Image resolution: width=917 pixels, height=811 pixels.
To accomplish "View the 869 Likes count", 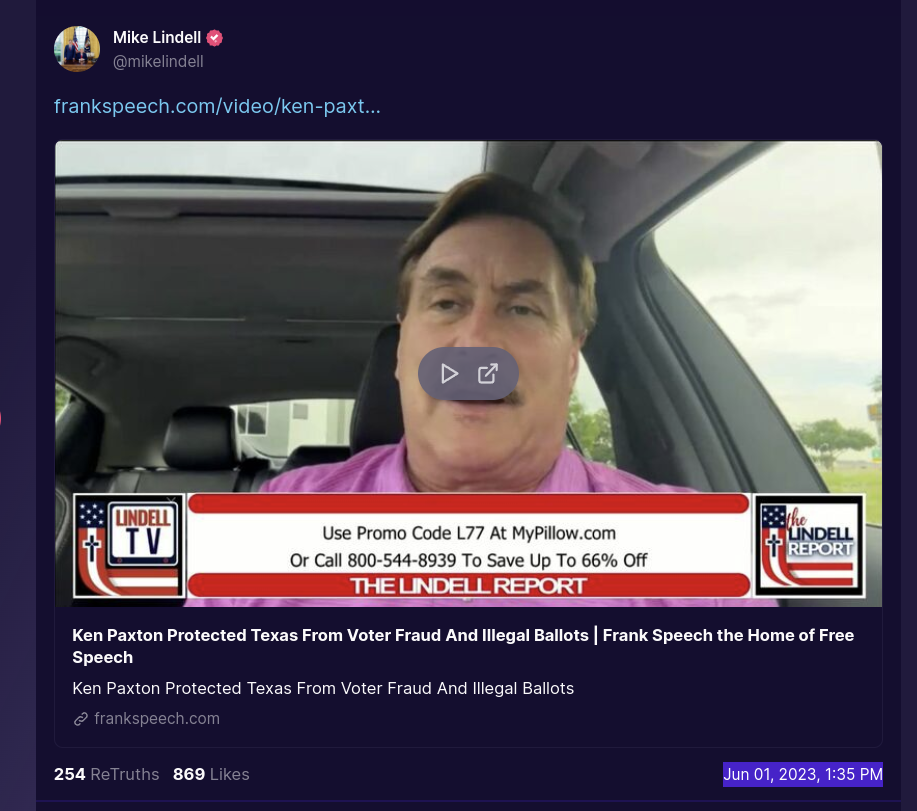I will coord(211,774).
